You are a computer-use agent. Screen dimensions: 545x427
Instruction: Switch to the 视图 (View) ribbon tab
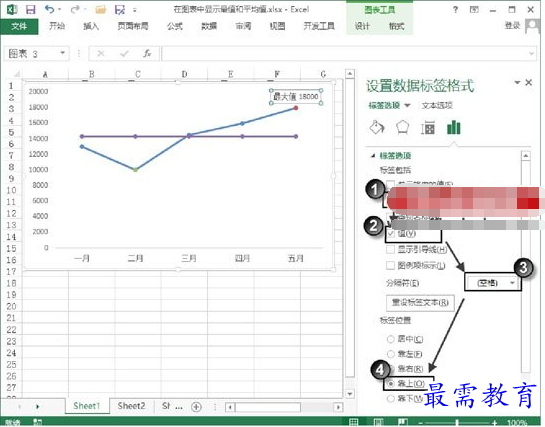(277, 26)
